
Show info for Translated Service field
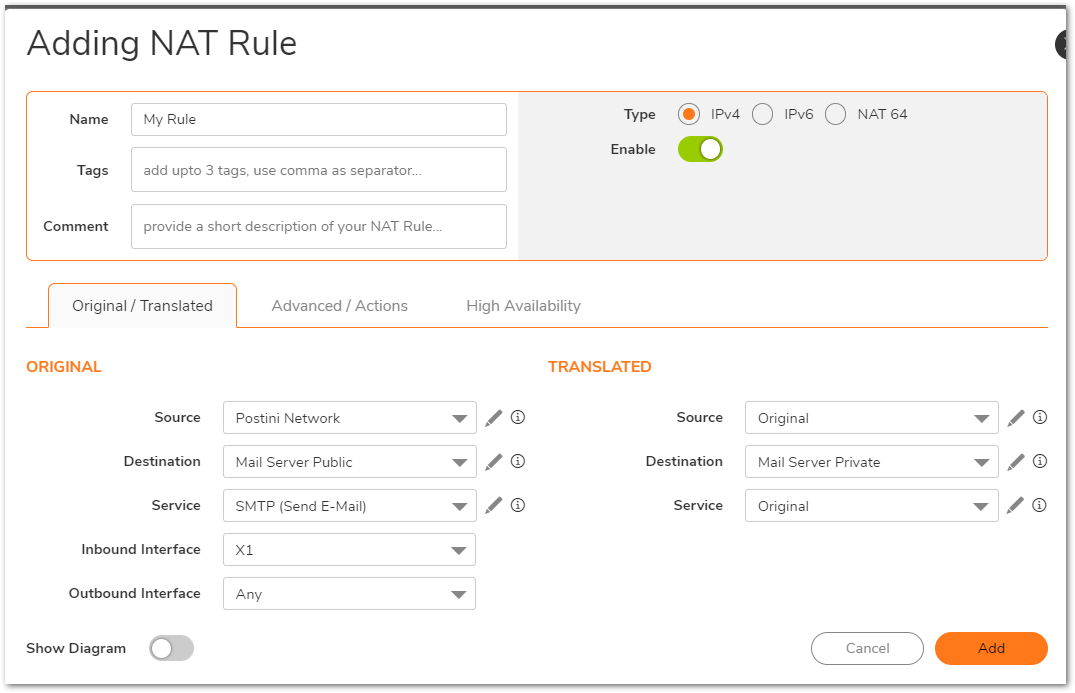[1040, 505]
